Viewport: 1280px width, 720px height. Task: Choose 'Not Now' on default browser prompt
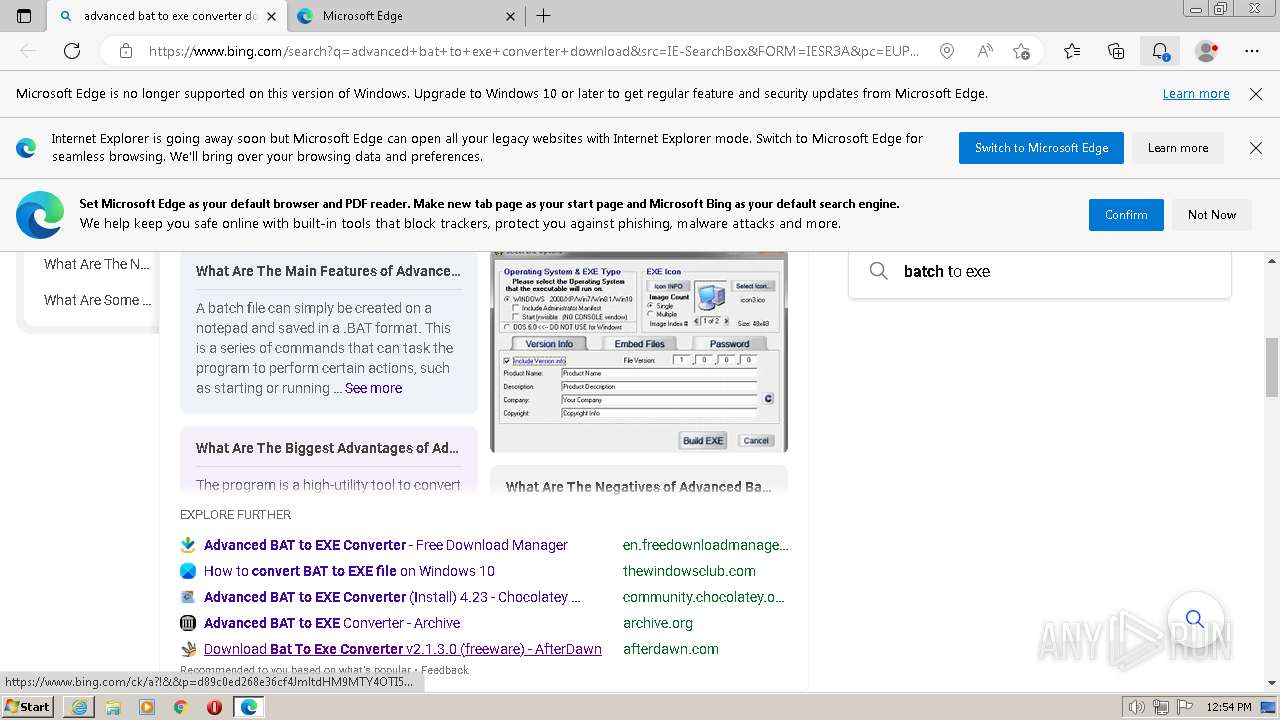click(1212, 215)
